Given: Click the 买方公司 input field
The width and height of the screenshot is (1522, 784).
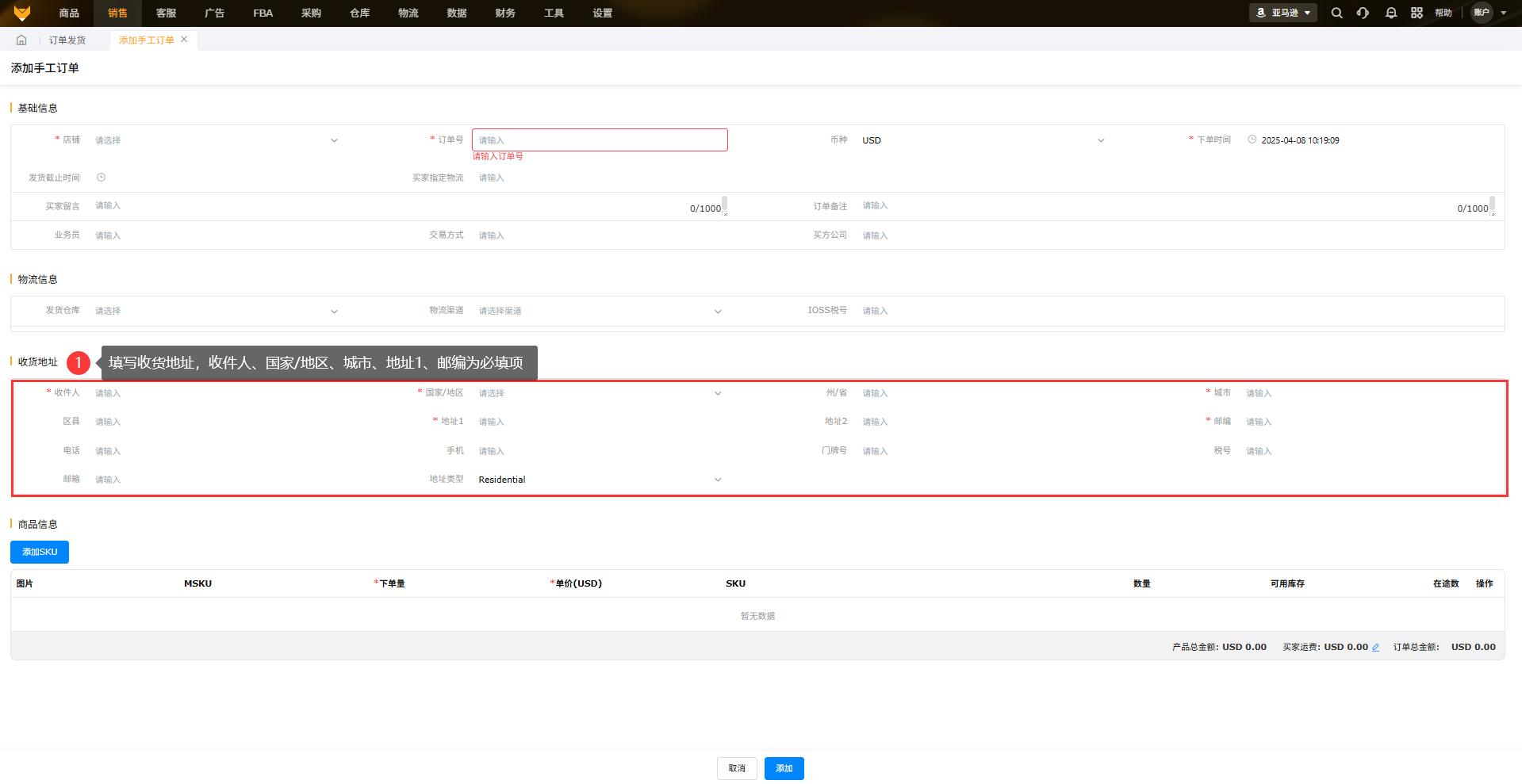Looking at the screenshot, I should coord(983,235).
